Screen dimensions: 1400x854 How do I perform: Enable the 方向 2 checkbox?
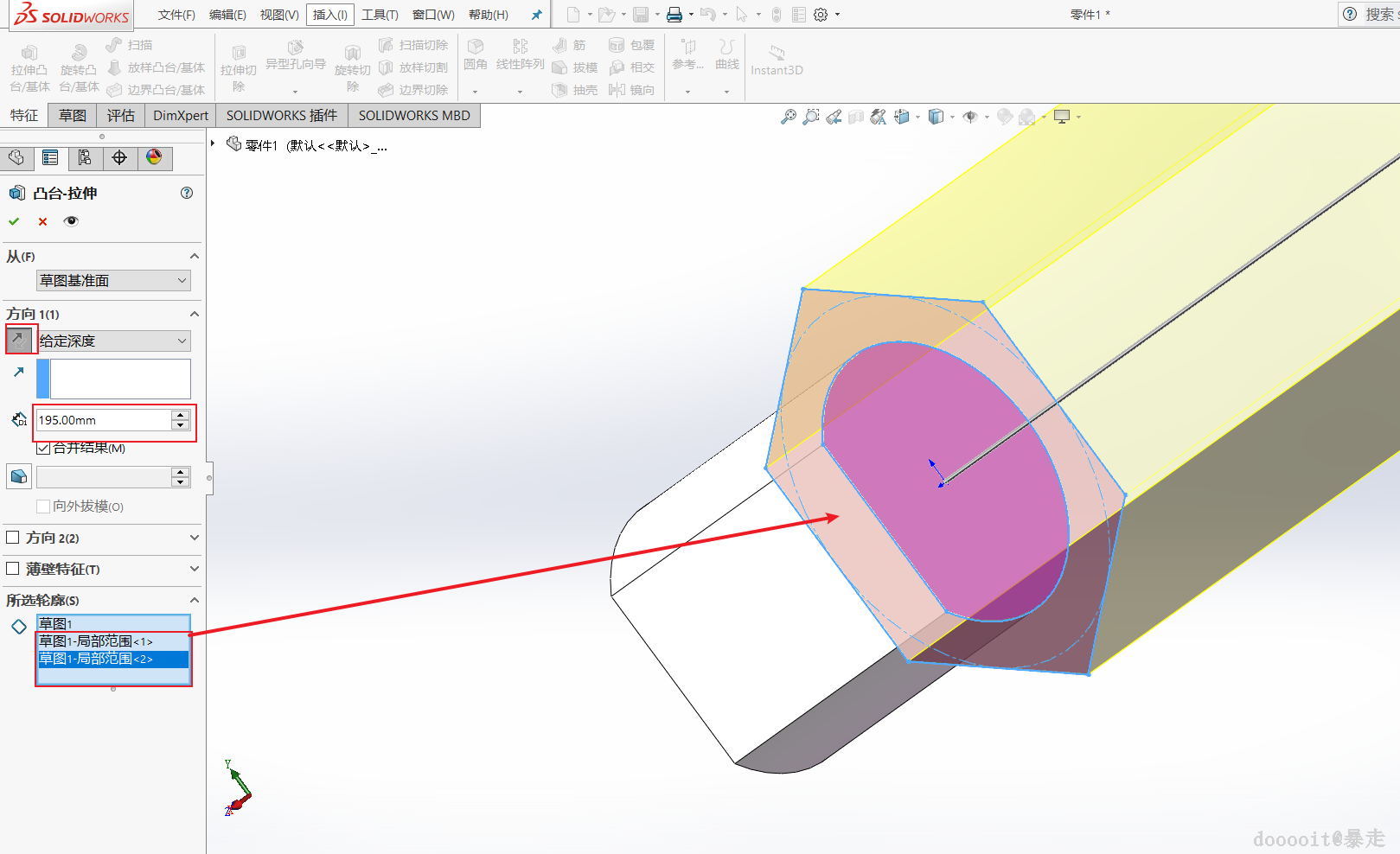[x=13, y=538]
